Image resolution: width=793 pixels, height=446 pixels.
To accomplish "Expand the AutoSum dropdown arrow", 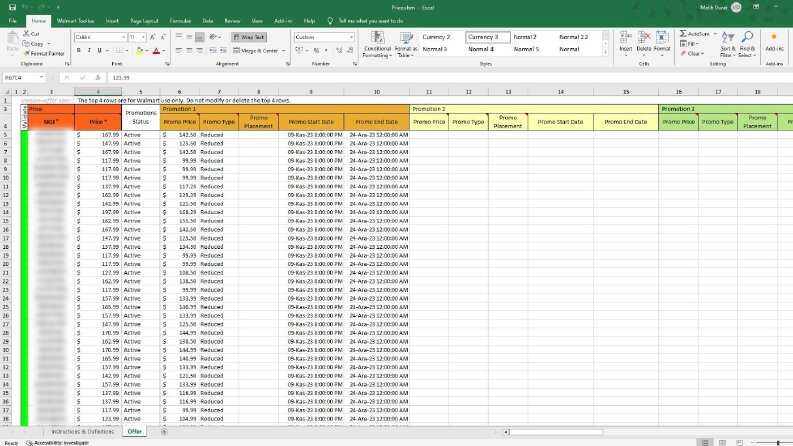I will [x=715, y=34].
